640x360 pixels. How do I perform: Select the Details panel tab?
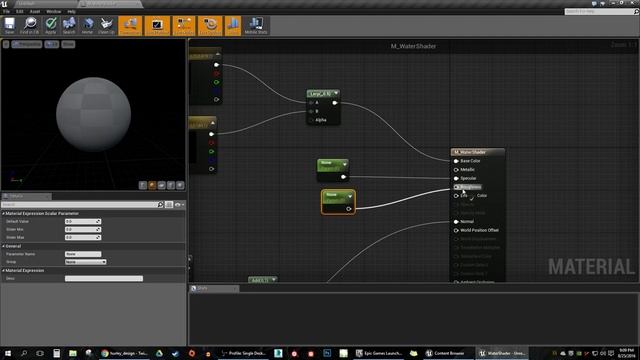point(27,196)
